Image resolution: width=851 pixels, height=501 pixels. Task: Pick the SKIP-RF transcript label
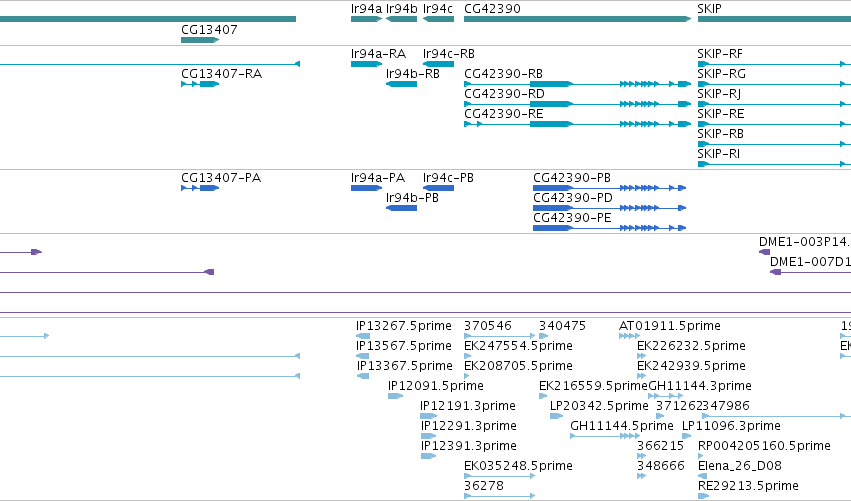[720, 54]
